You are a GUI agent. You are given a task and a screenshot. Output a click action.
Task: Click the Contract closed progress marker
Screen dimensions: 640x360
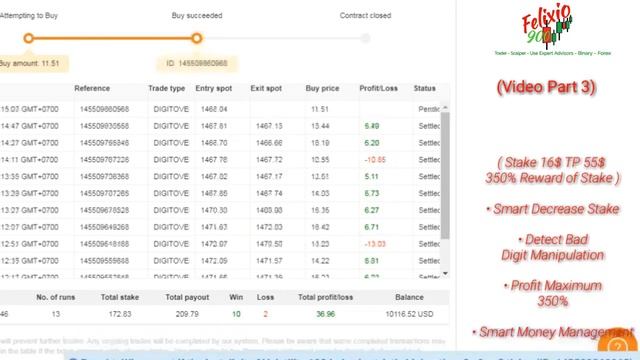365,38
